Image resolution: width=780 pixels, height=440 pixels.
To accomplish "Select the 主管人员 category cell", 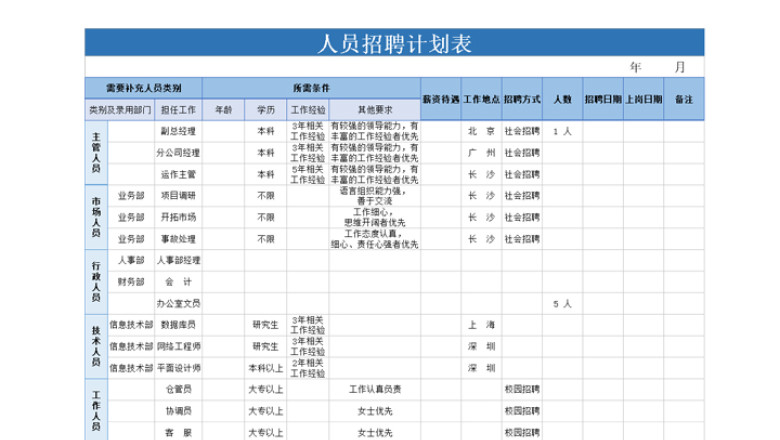I will coord(96,153).
